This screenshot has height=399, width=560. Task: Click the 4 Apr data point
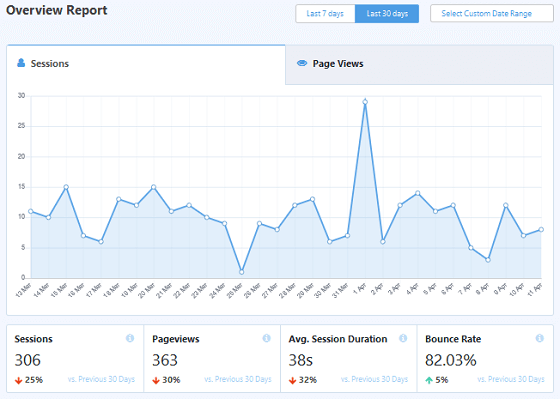tap(418, 193)
